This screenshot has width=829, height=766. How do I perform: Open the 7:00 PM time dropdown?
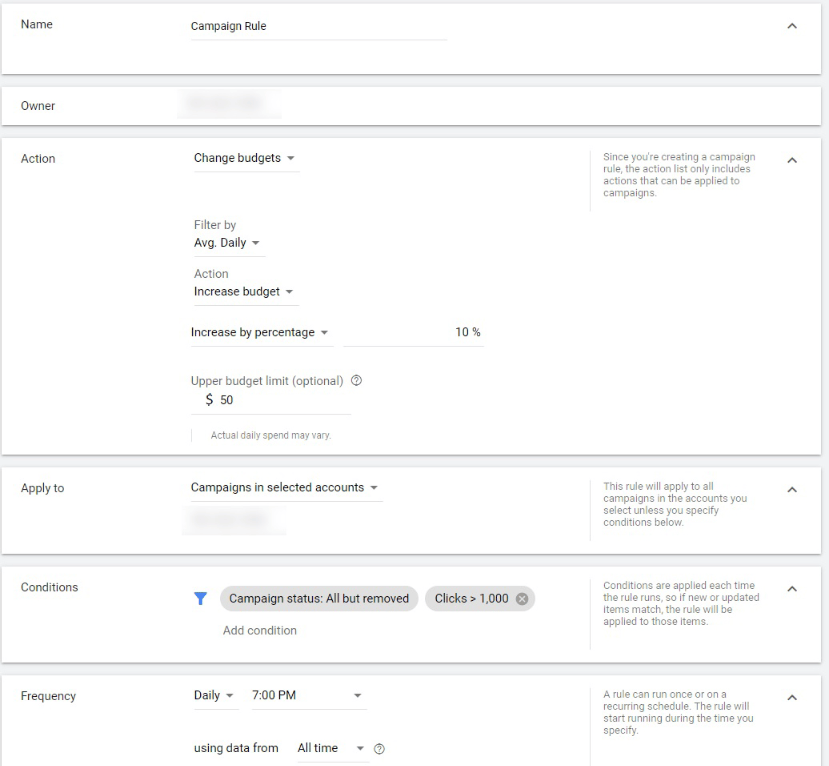pyautogui.click(x=306, y=696)
